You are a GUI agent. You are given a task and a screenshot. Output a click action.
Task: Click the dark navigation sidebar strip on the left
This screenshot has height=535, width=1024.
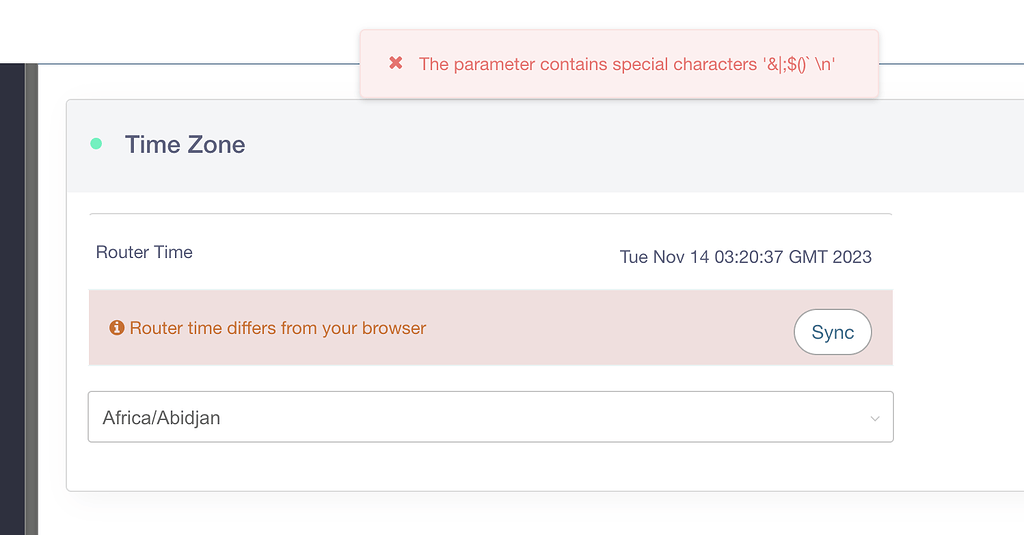pos(12,299)
